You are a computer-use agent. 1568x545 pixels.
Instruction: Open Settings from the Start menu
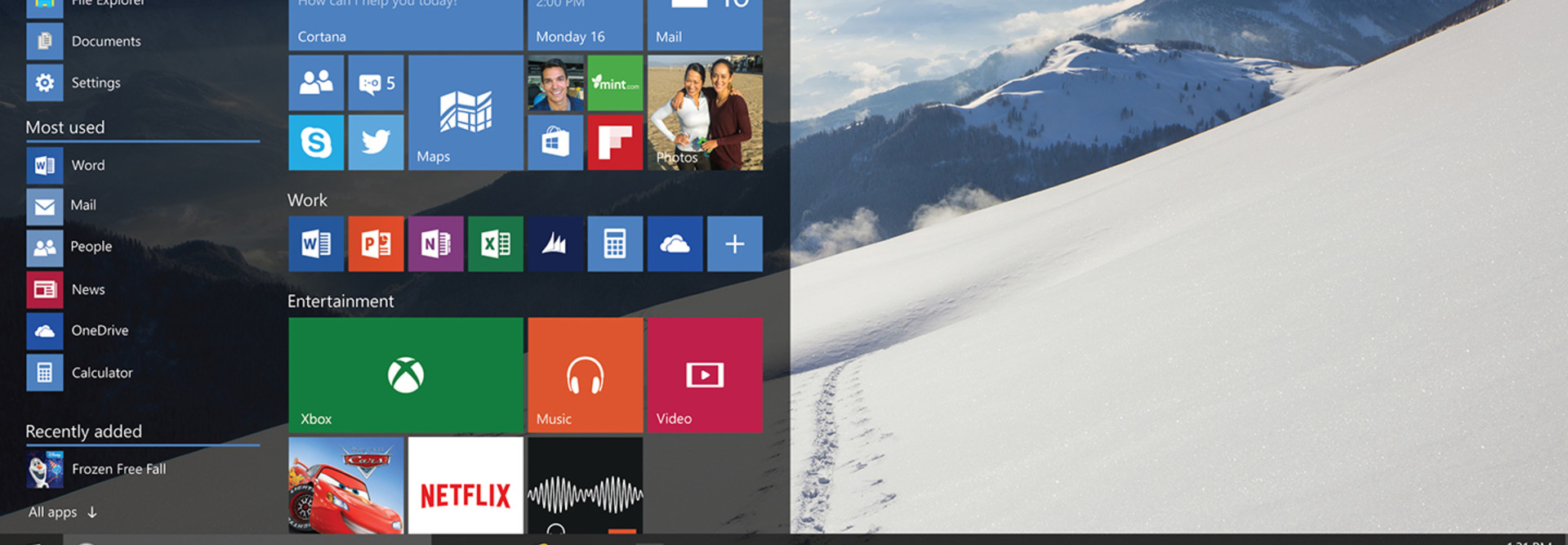click(x=95, y=83)
